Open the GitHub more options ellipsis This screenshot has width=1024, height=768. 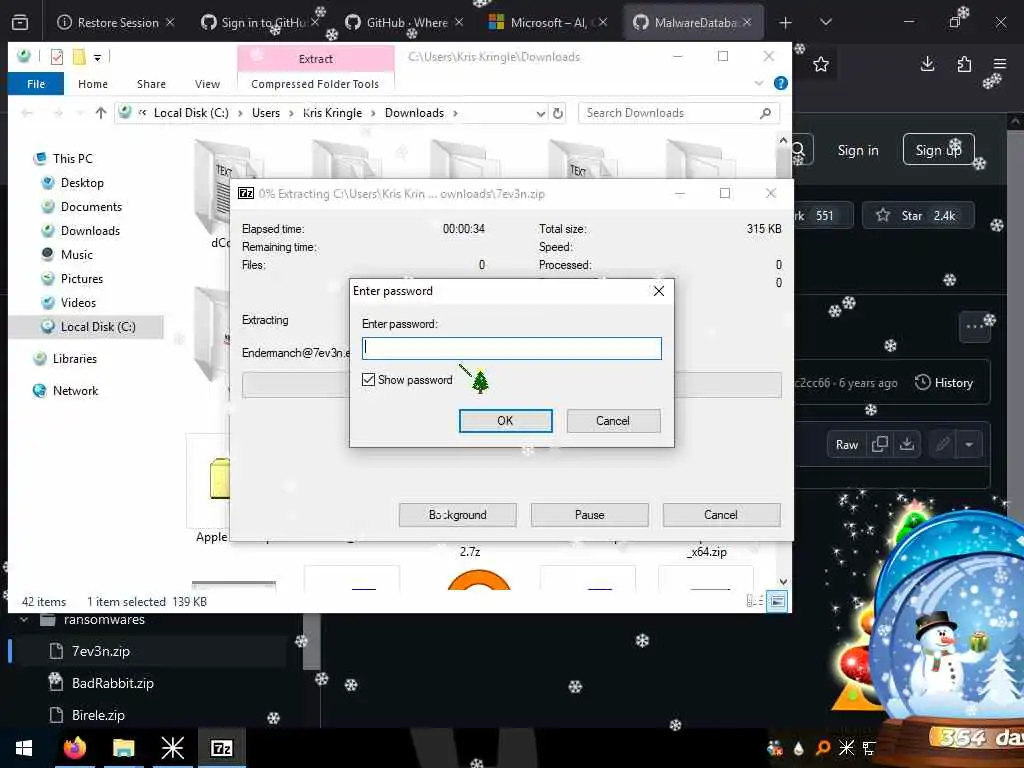[974, 327]
